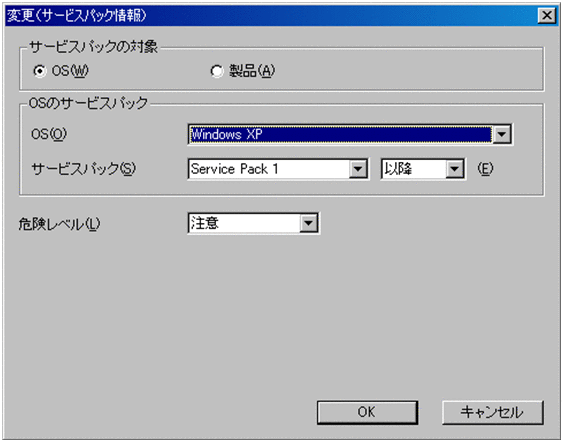565x444 pixels.
Task: Click the (E) label beside 以降
Action: (x=485, y=169)
